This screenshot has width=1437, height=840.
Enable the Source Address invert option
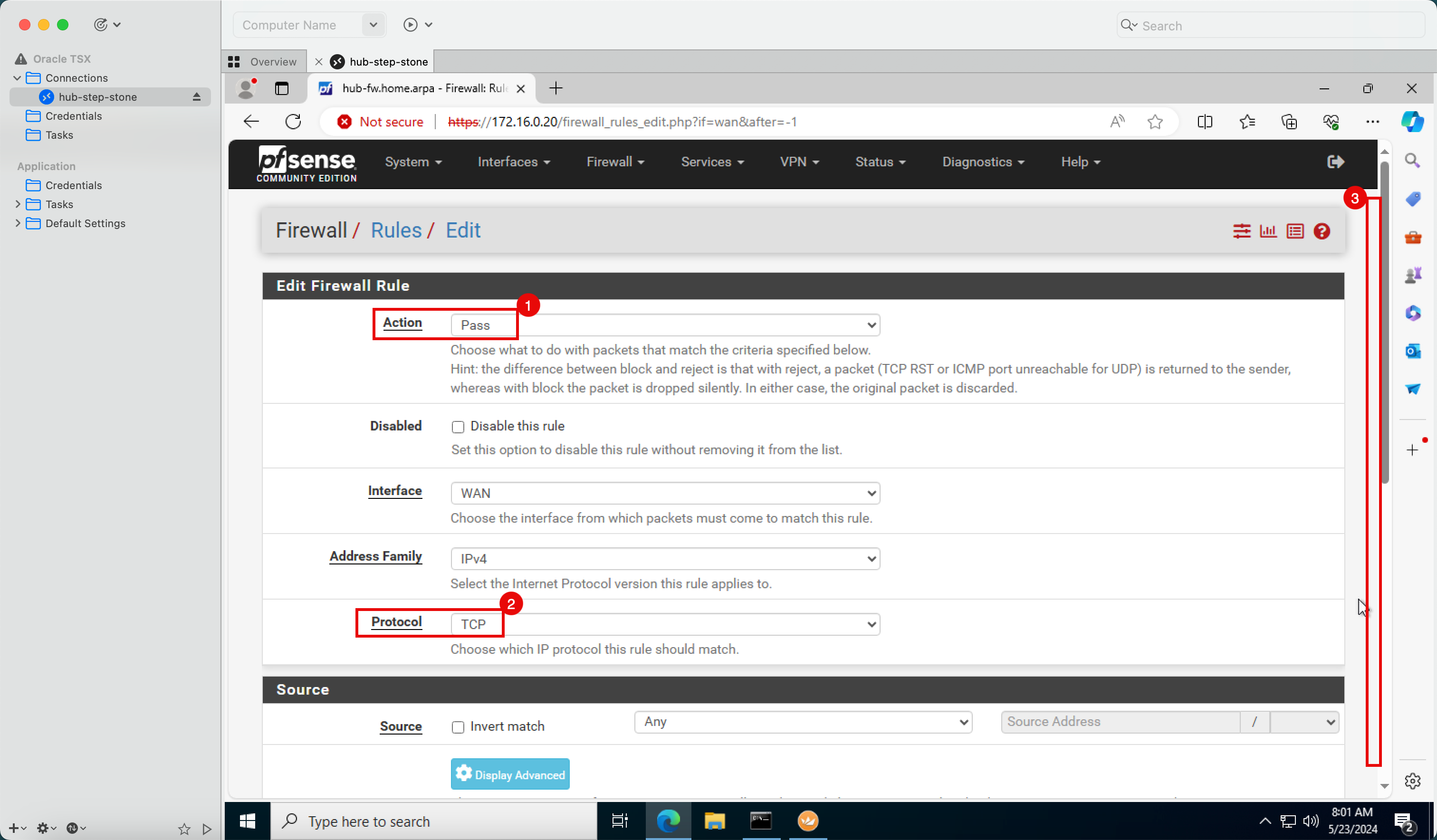(457, 727)
